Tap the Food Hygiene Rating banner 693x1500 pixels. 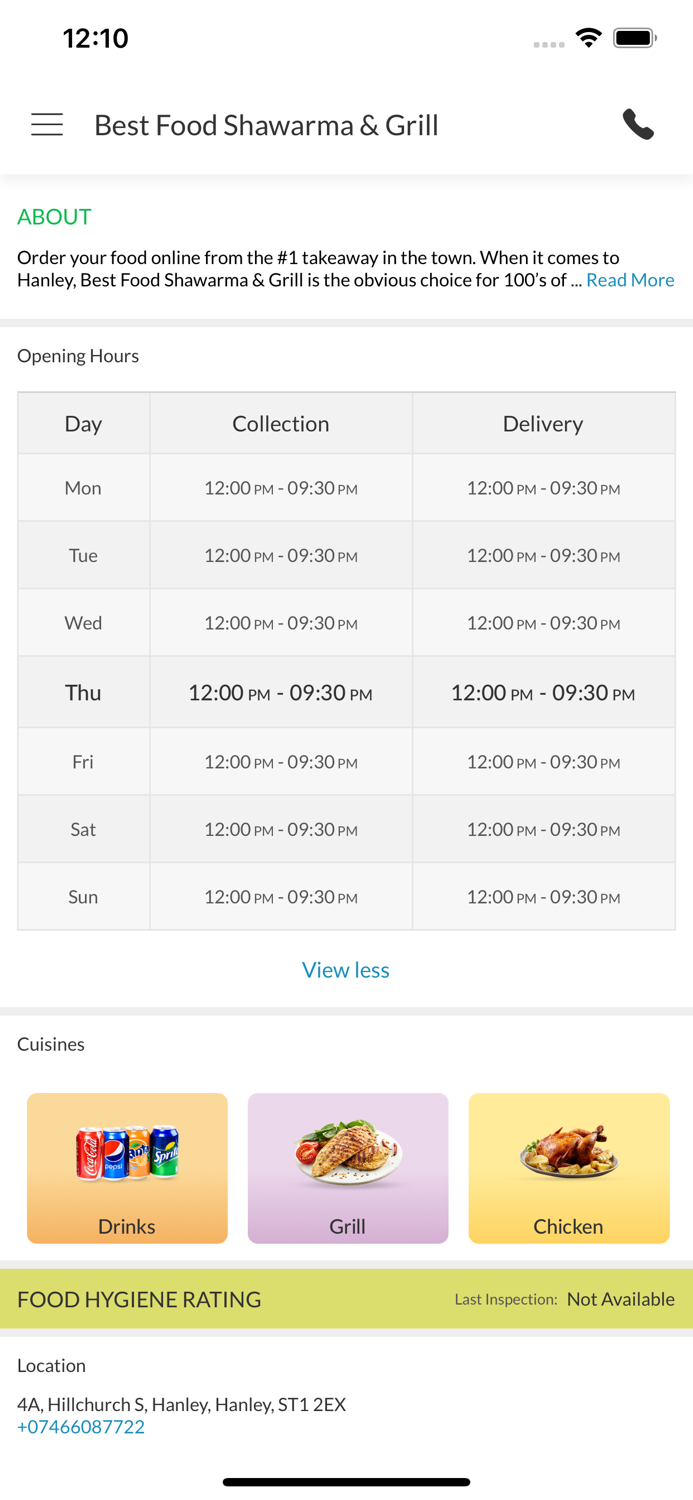(346, 1299)
